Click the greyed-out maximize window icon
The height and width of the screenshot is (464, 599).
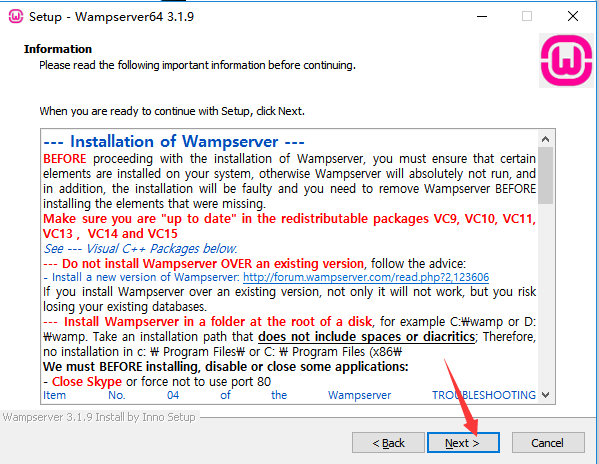tap(527, 16)
